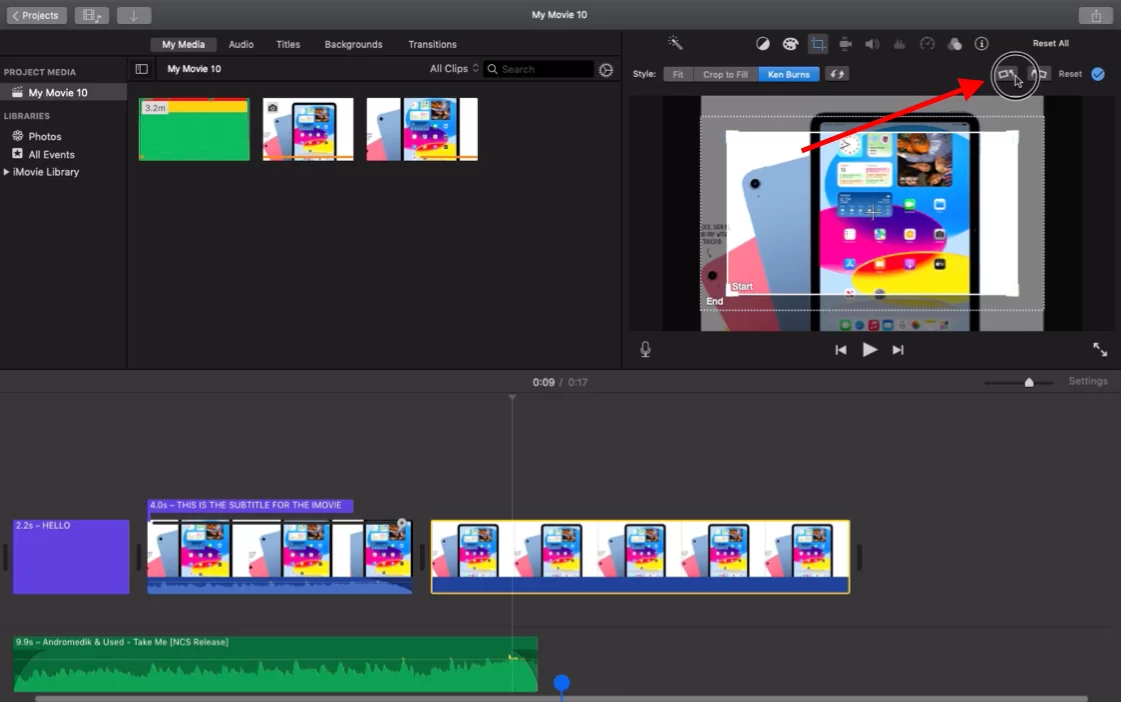The height and width of the screenshot is (702, 1121).
Task: Open the Backgrounds tab
Action: [x=353, y=44]
